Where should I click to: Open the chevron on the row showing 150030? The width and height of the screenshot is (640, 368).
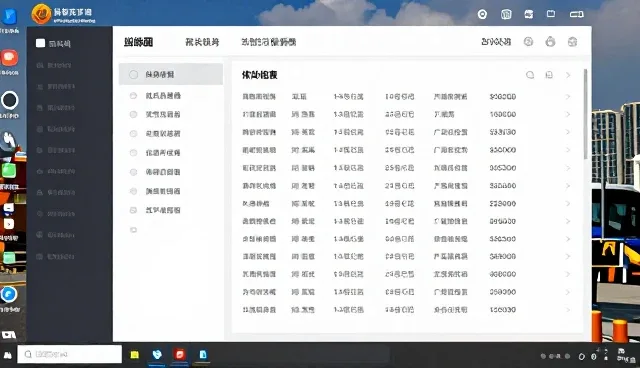[x=567, y=310]
